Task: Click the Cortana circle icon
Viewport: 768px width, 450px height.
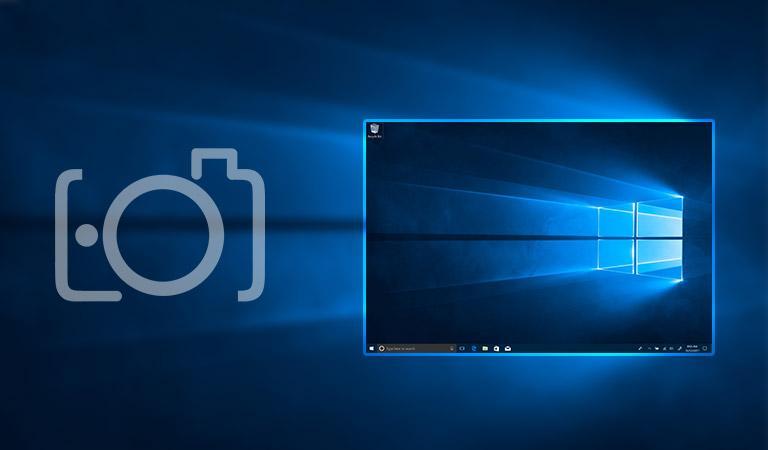Action: pos(382,348)
